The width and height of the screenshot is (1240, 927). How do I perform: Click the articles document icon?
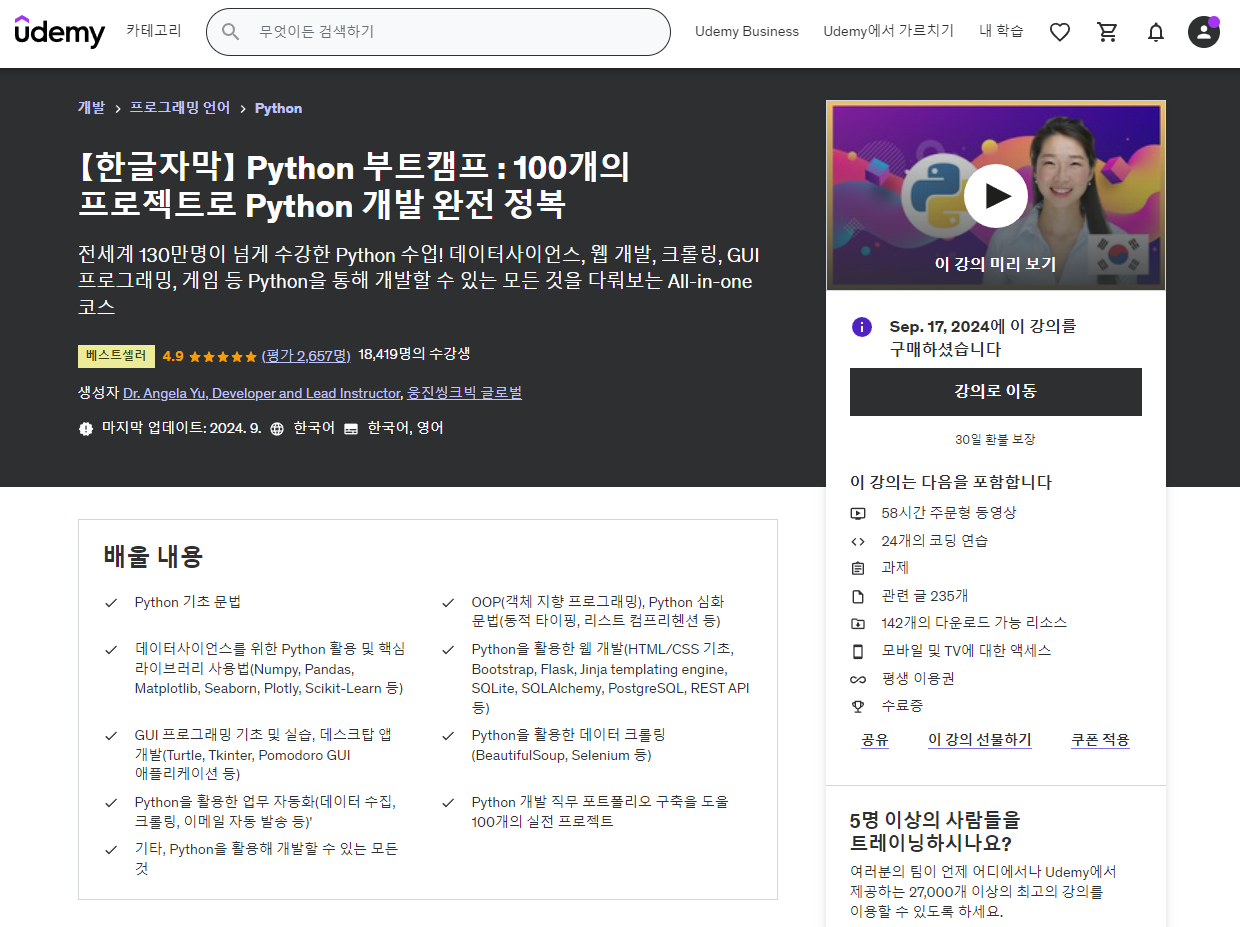pyautogui.click(x=858, y=596)
